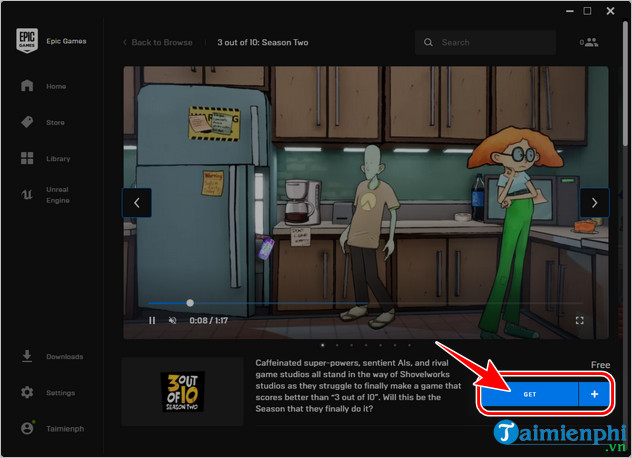Viewport: 632px width, 458px height.
Task: Click the video progress slider handle
Action: tap(190, 303)
